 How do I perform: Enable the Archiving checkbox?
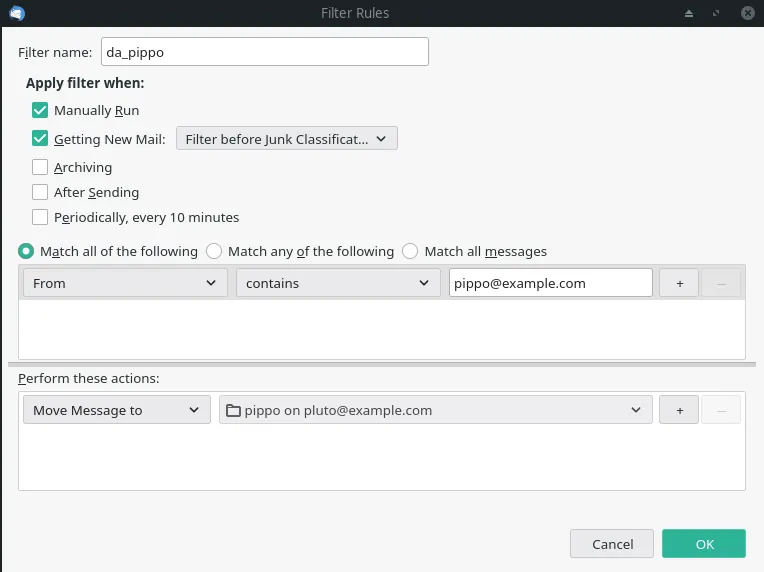[40, 167]
